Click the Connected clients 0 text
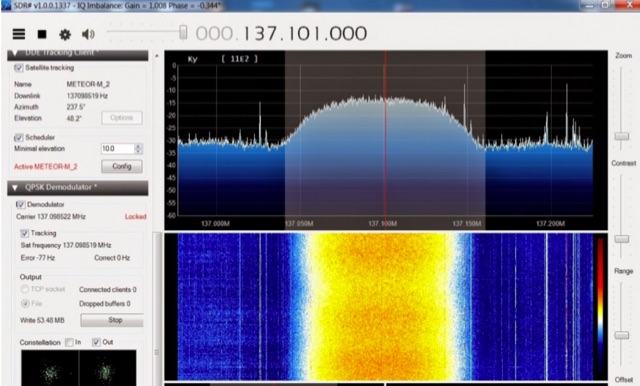The width and height of the screenshot is (640, 386). (x=108, y=290)
